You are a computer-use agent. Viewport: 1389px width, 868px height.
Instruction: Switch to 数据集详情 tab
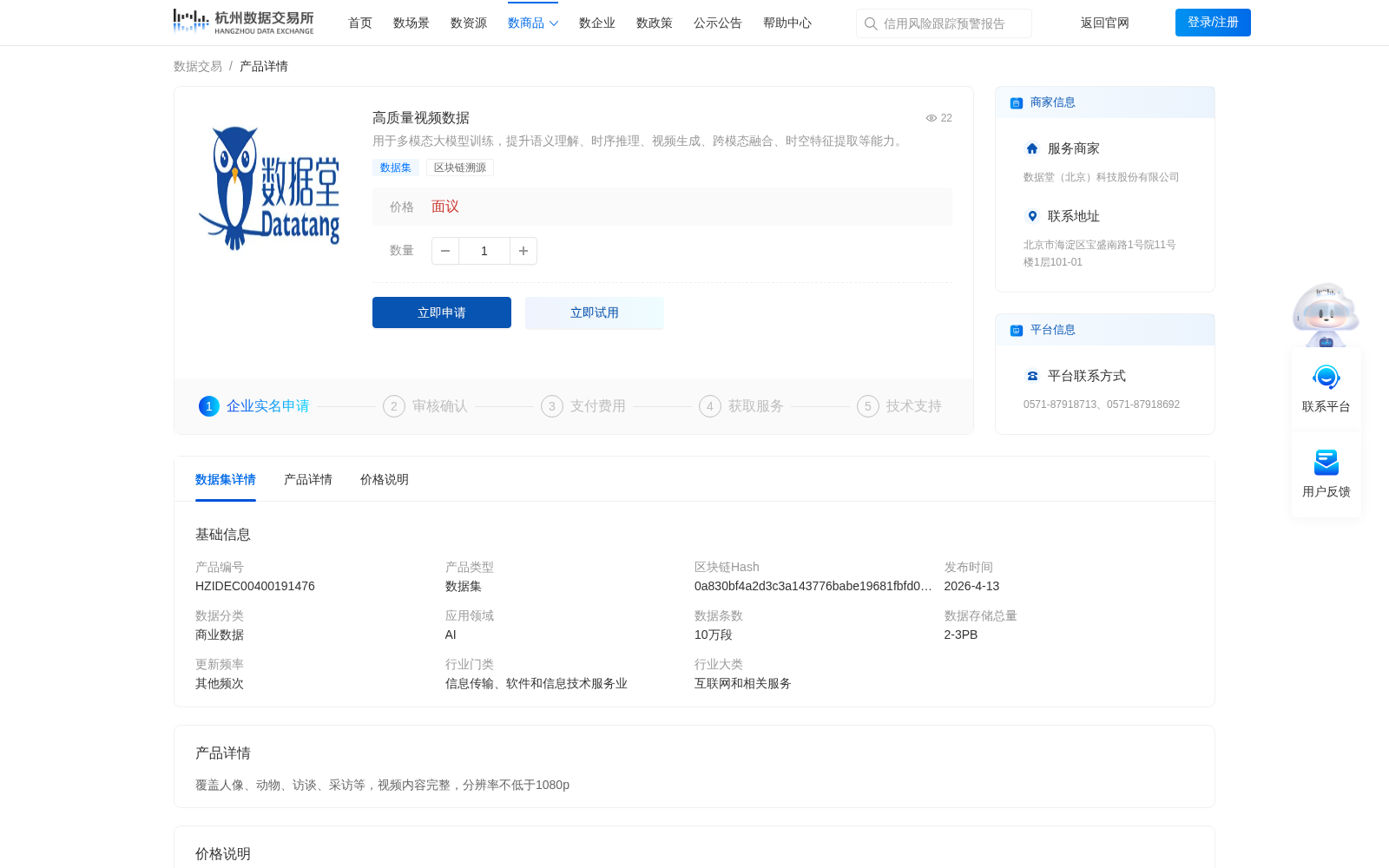point(226,479)
